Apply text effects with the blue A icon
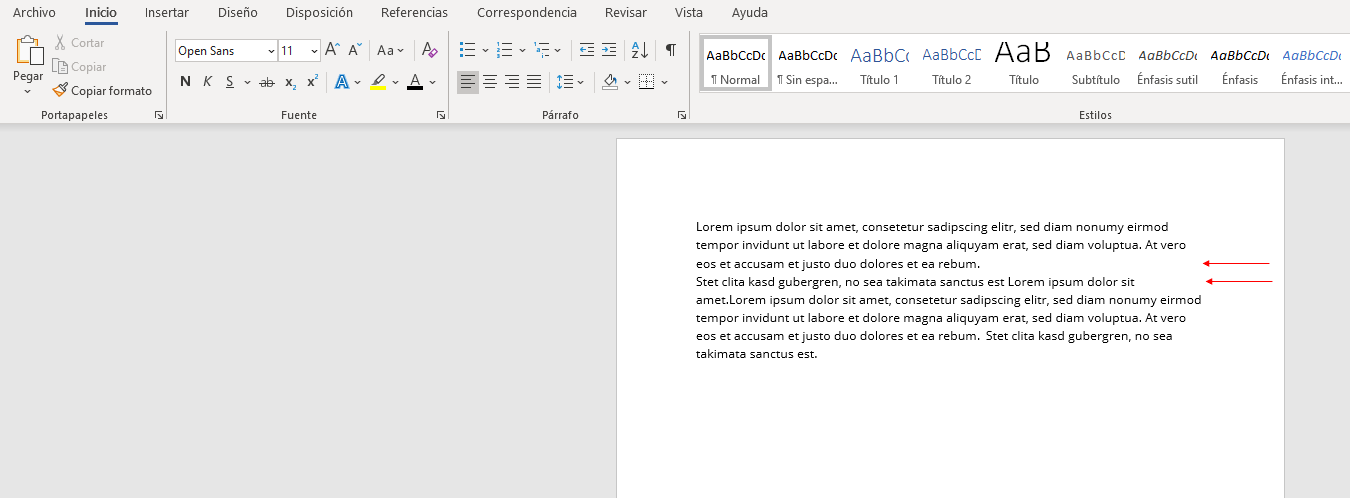Viewport: 1350px width, 498px height. coord(341,82)
